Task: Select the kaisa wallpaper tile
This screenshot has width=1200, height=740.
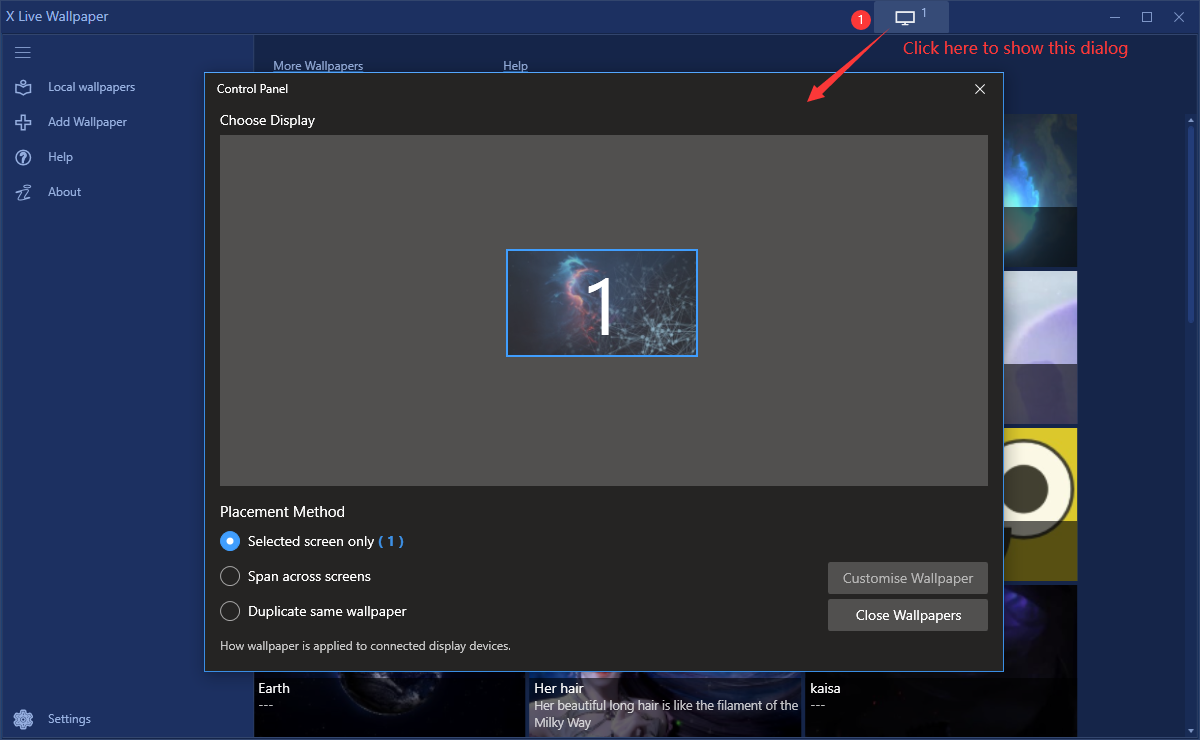Action: coord(940,705)
